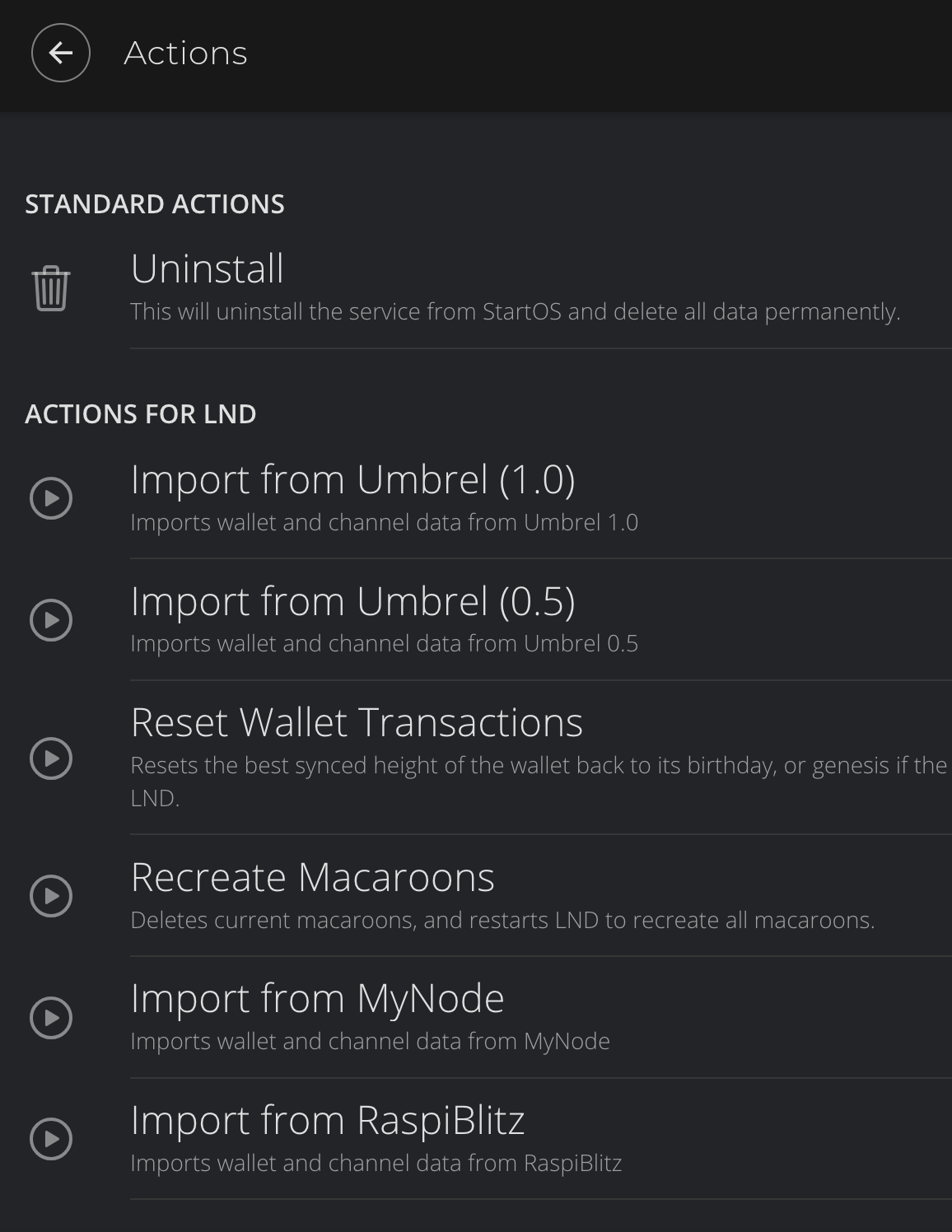Run the Import from Umbrel (1.0) action
Viewport: 952px width, 1232px height.
[354, 478]
